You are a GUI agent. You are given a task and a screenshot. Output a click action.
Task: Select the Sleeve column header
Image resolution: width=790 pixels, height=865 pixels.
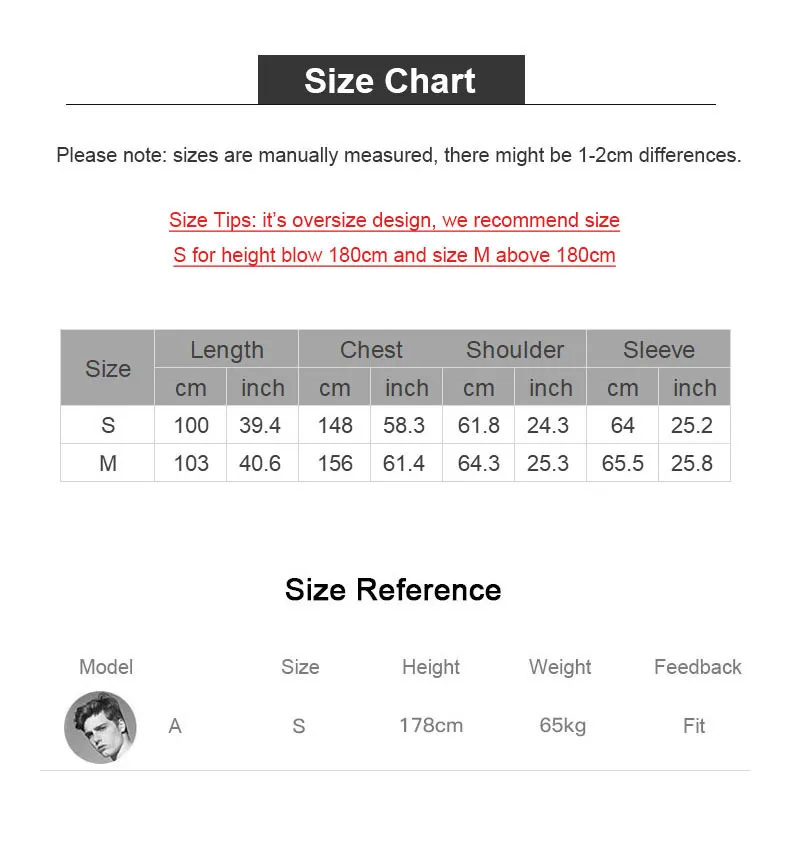point(659,350)
